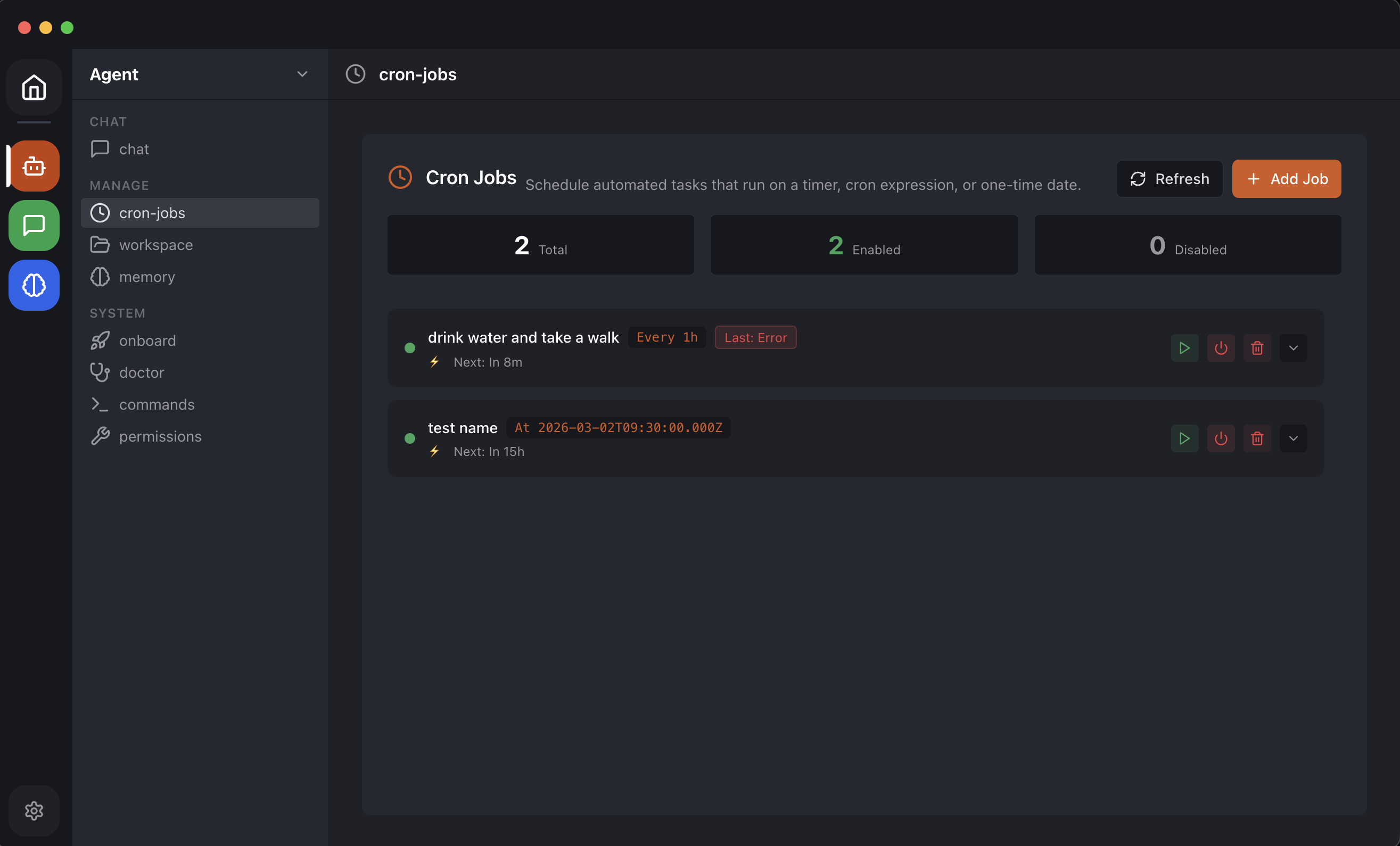Refresh the cron jobs list
The image size is (1400, 846).
(1170, 179)
